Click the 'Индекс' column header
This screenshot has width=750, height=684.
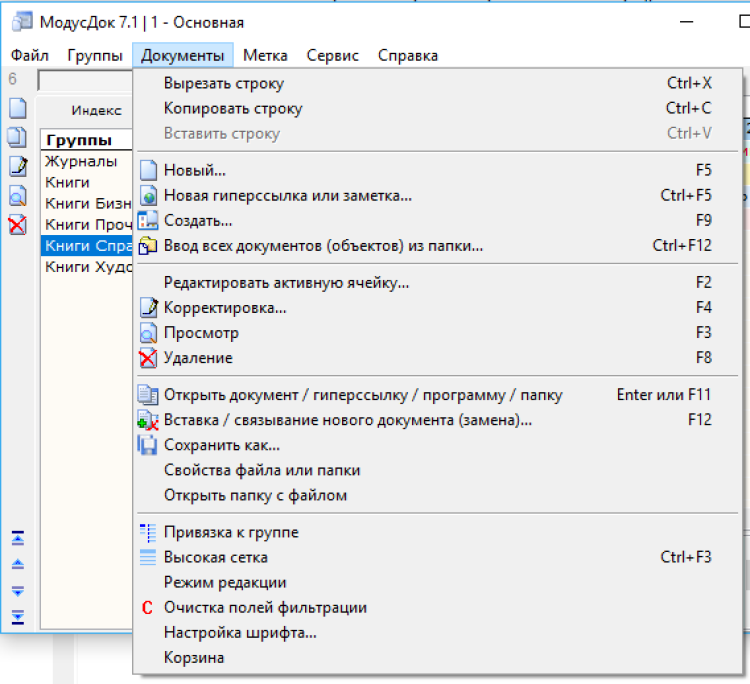(96, 111)
